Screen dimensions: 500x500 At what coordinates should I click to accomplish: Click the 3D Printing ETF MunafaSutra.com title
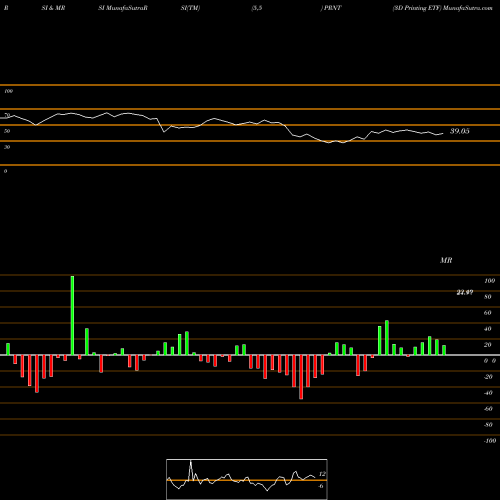click(442, 8)
